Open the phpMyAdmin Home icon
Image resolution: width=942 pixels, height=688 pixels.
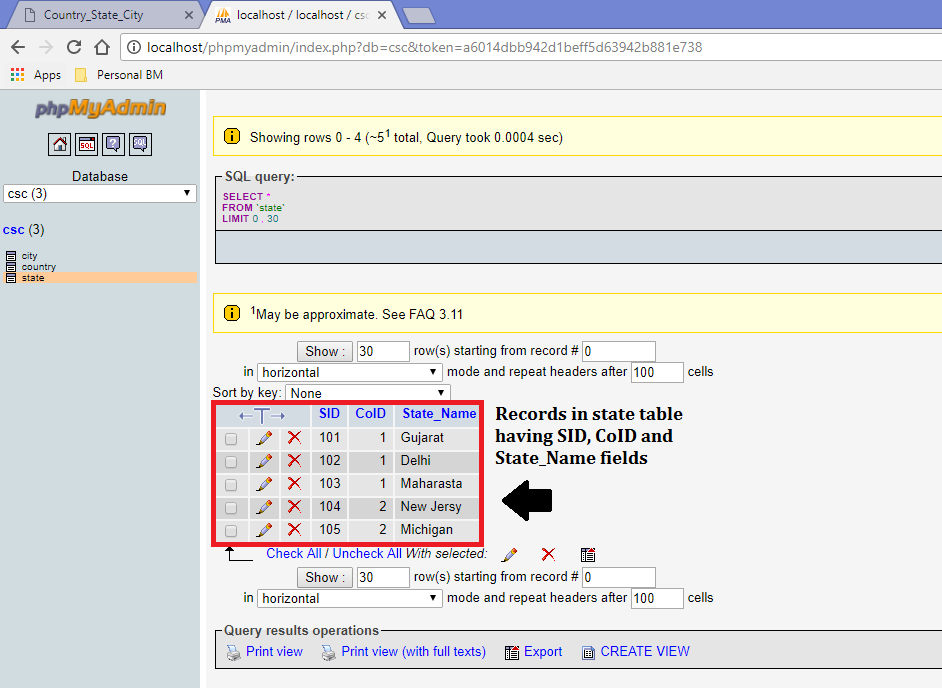tap(59, 144)
